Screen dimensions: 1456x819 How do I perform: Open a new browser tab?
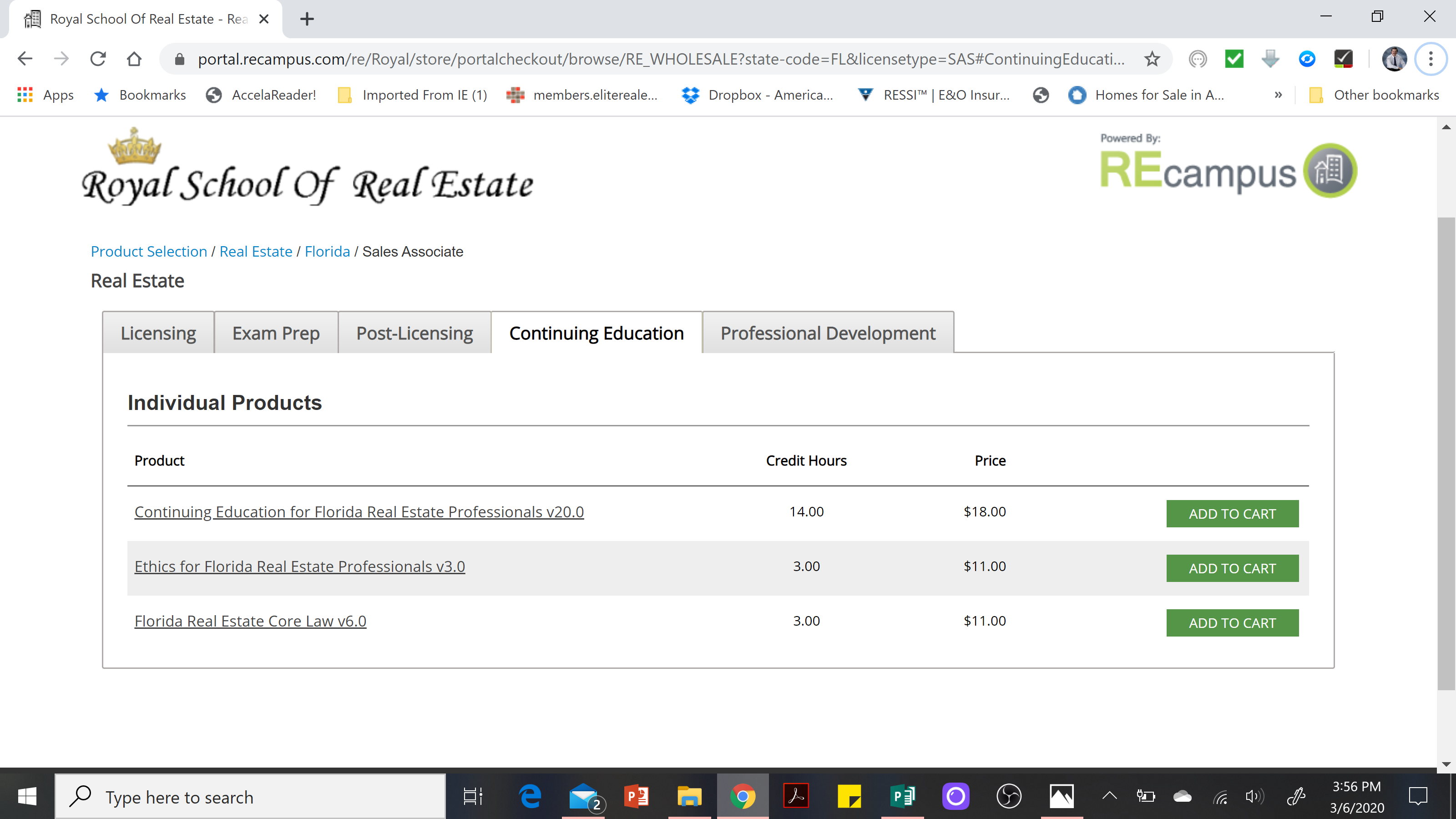click(x=307, y=19)
